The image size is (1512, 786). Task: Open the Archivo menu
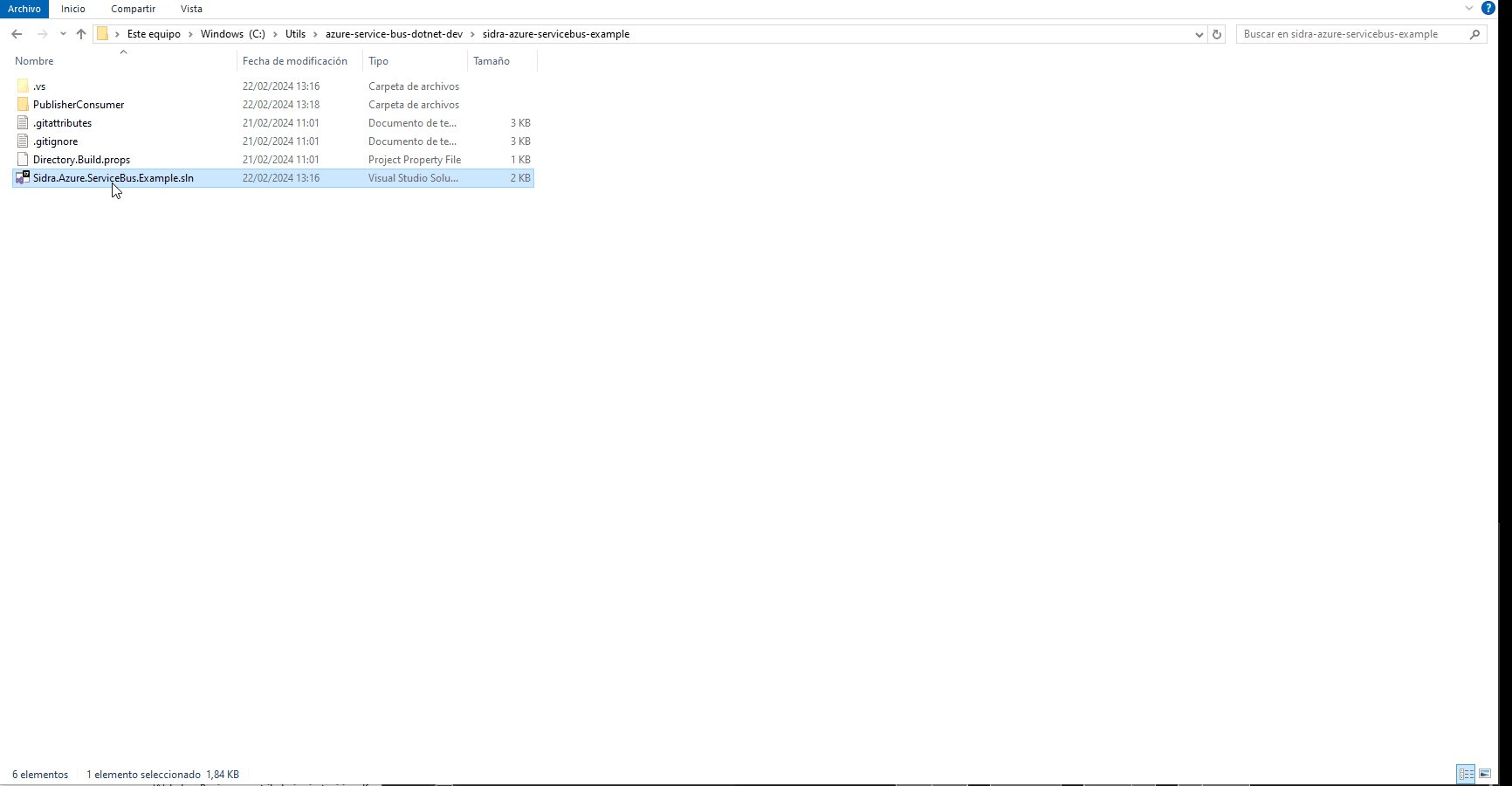click(24, 9)
